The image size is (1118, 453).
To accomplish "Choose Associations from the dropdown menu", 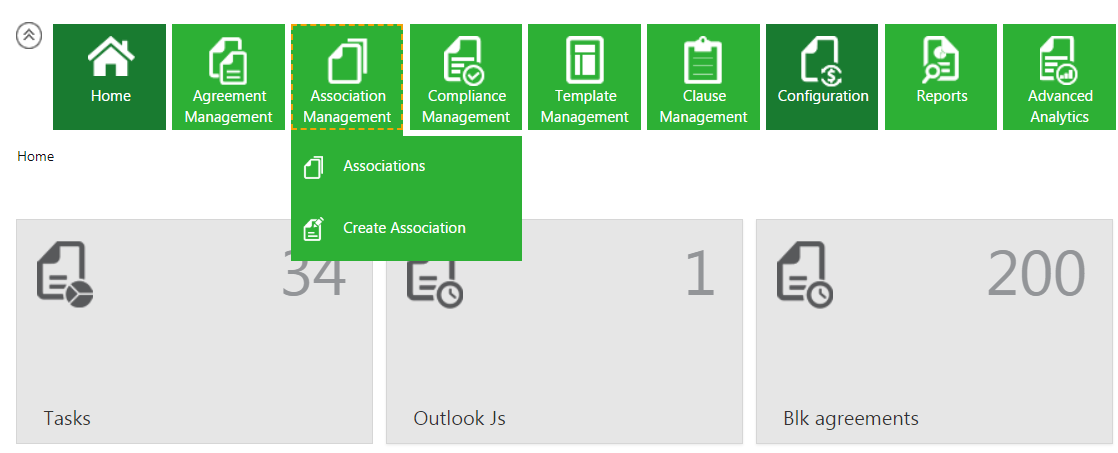I will click(x=384, y=166).
